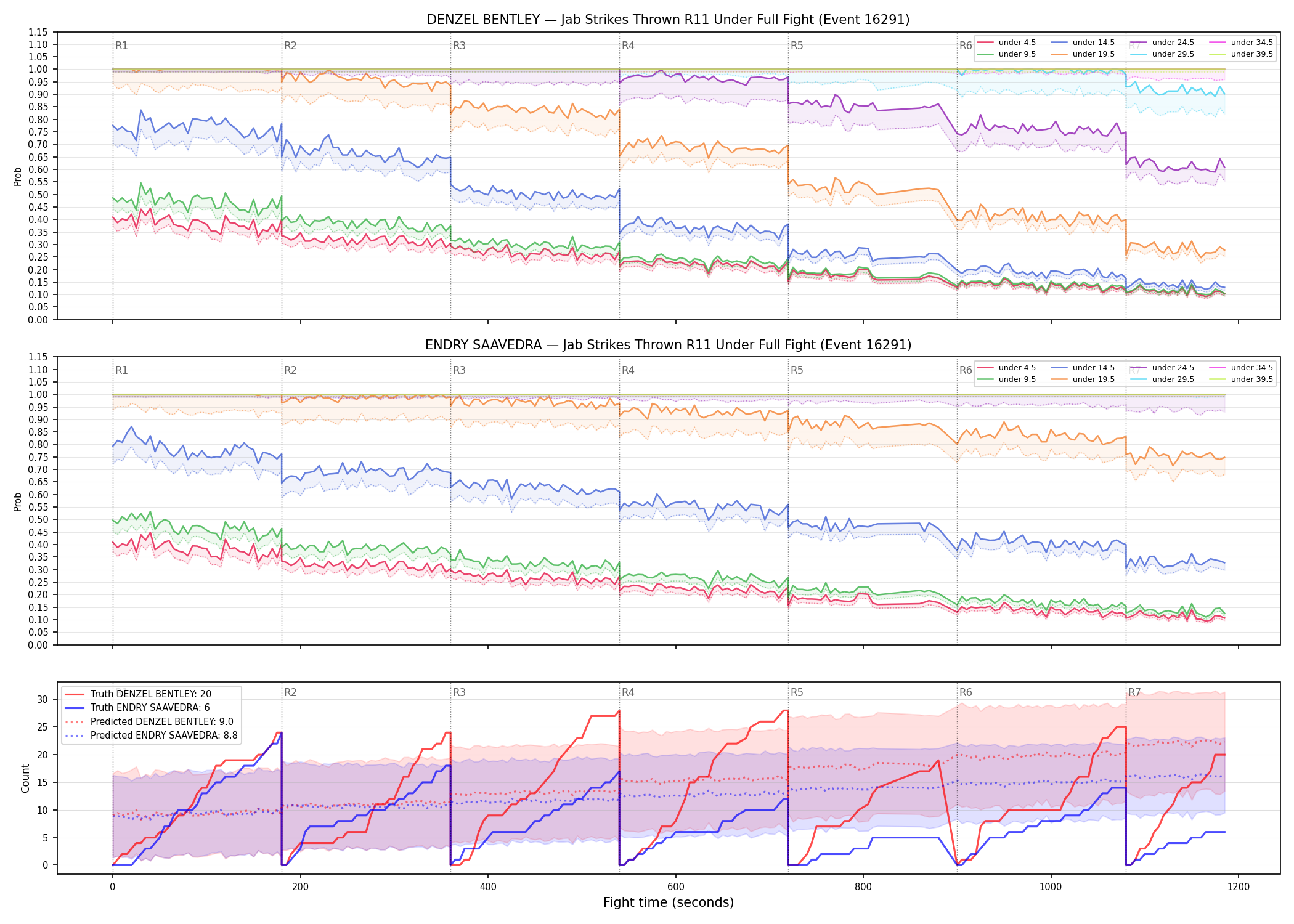Click the Count axis tick label 15
This screenshot has width=1294, height=924.
click(43, 782)
